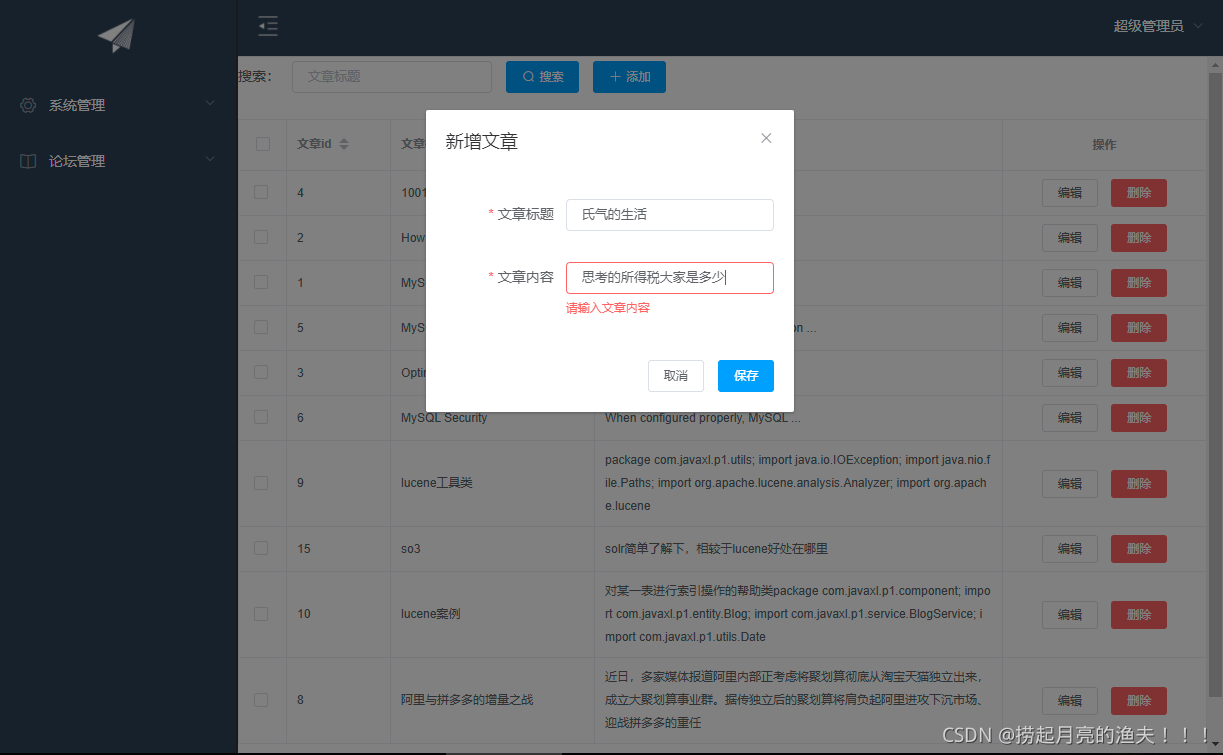
Task: Click the 取消 button in the dialog
Action: click(675, 376)
